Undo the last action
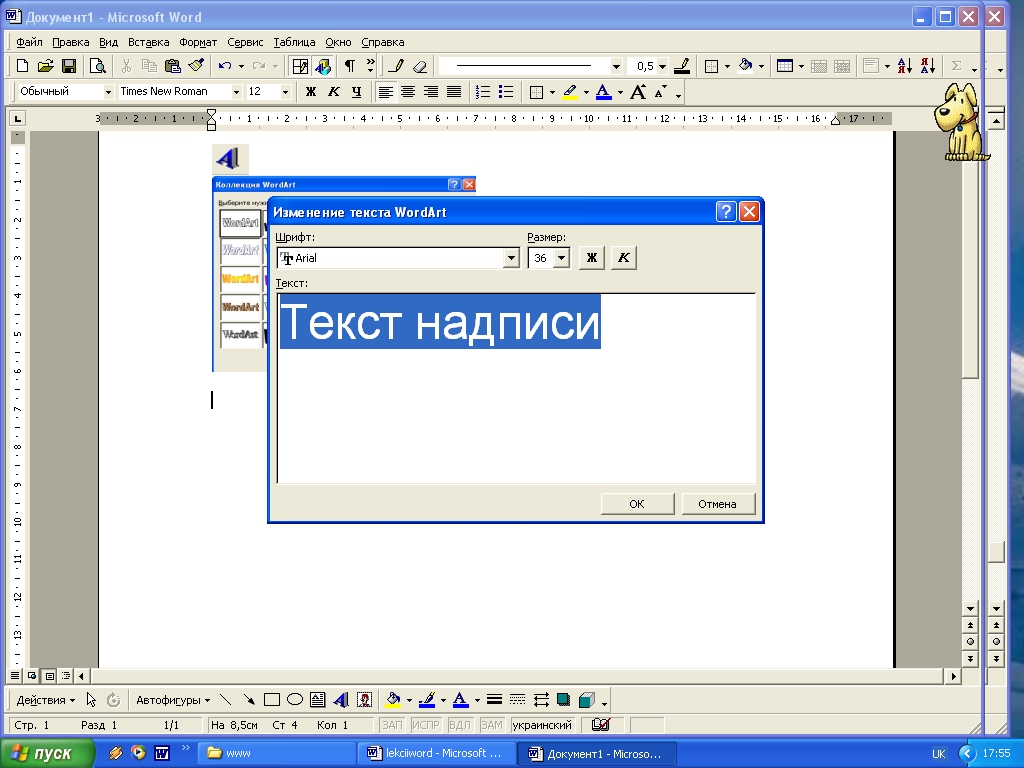Screen dimensions: 1024x768 (225, 66)
